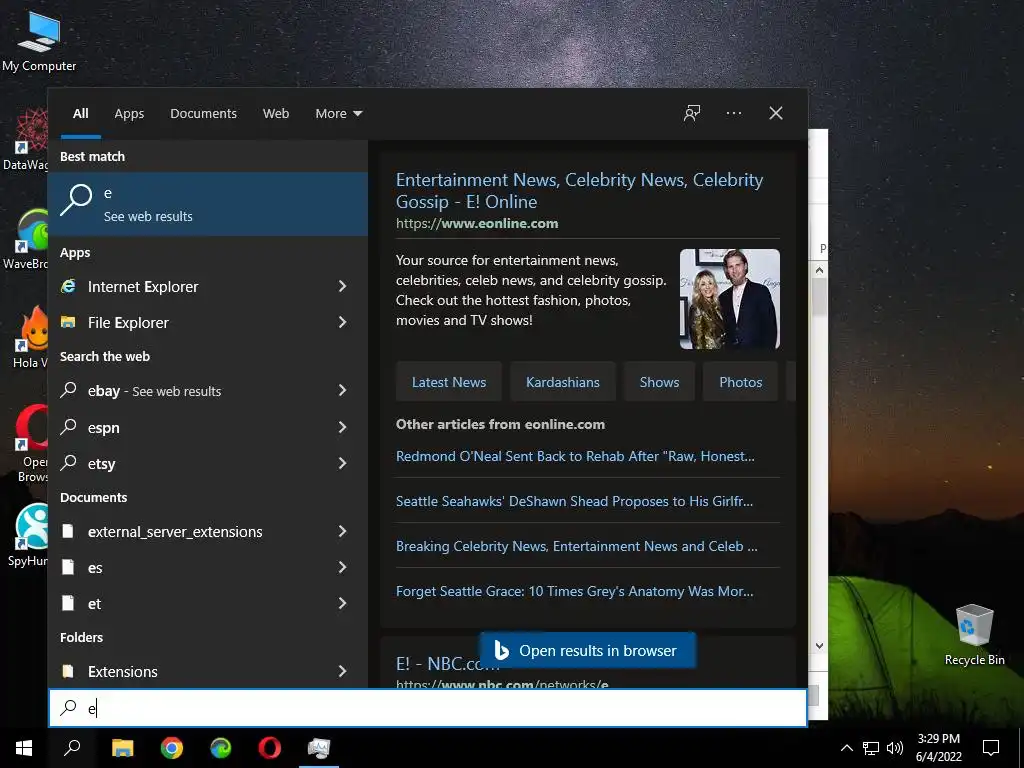
Task: Open the taskbar clock showing 3:29 PM
Action: [x=938, y=748]
